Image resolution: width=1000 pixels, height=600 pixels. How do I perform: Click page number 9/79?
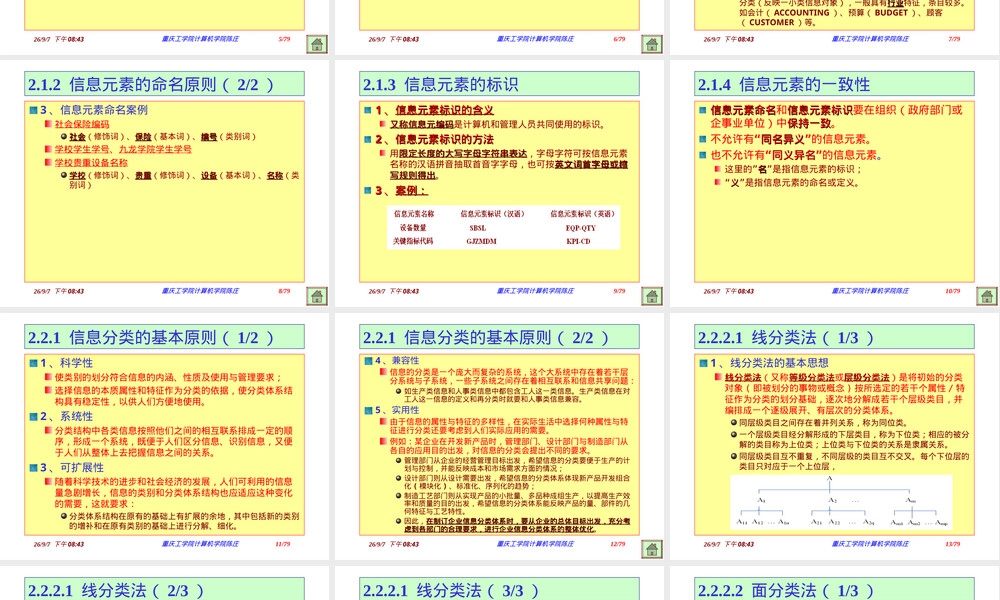click(x=619, y=291)
